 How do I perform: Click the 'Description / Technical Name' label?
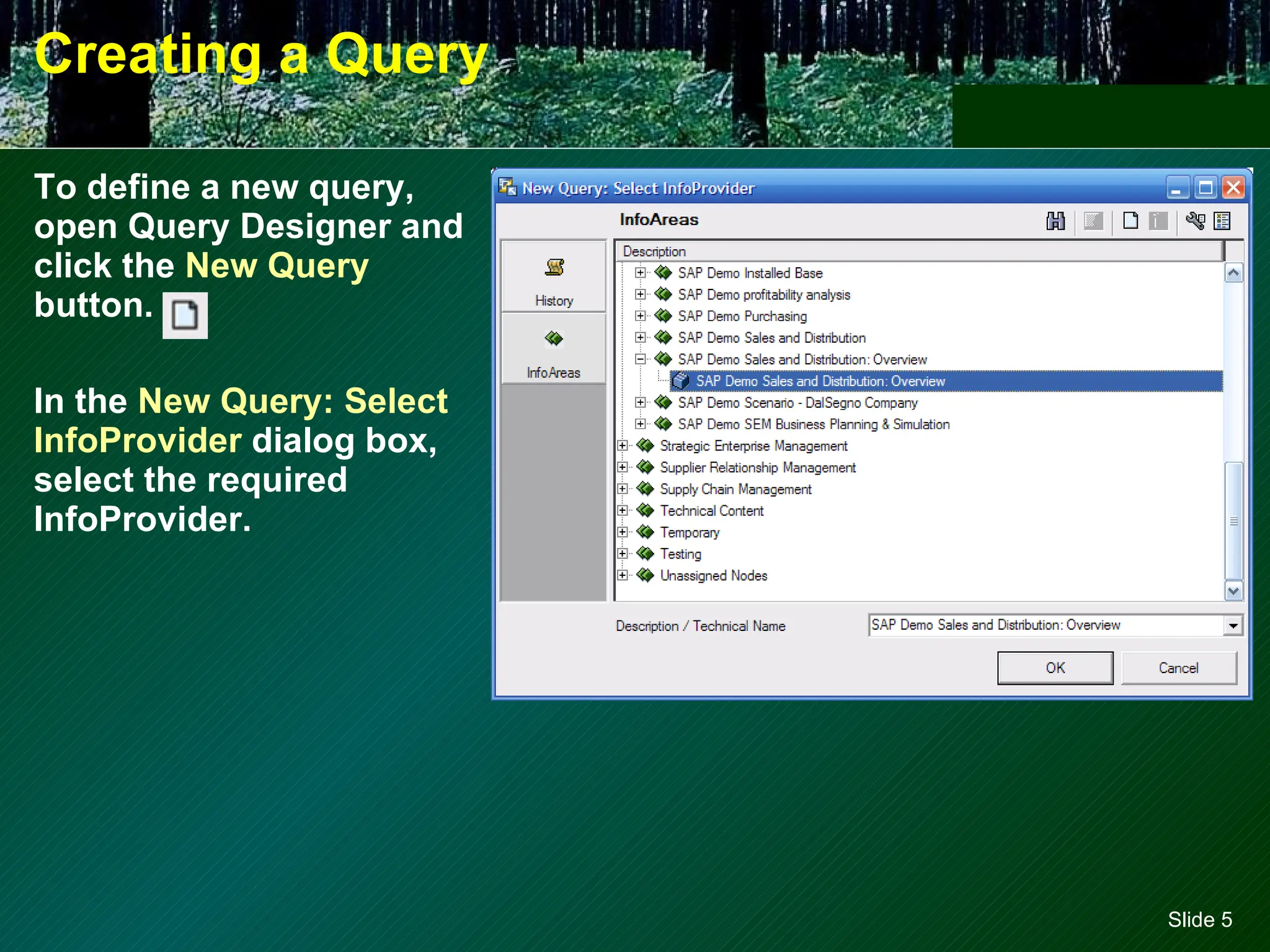click(x=700, y=626)
